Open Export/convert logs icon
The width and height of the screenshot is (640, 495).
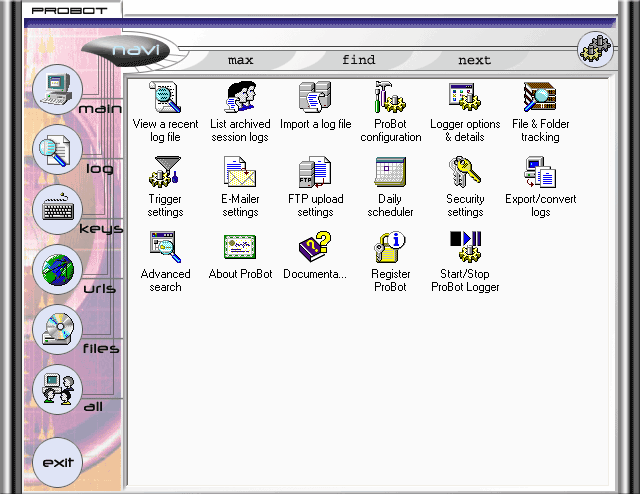(540, 172)
